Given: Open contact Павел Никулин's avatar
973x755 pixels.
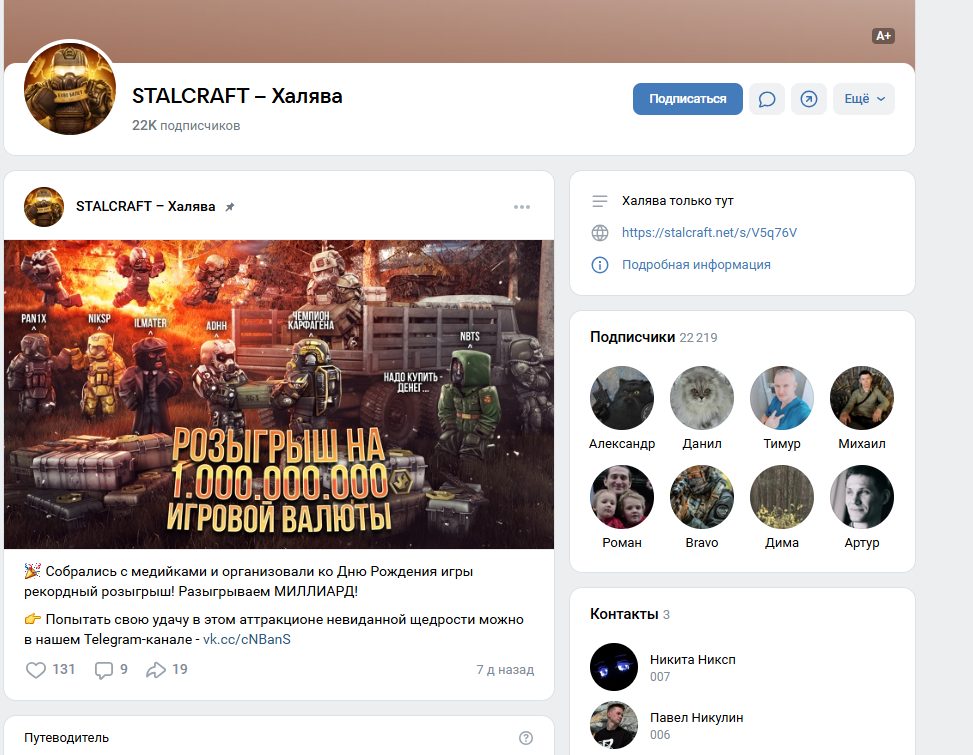Looking at the screenshot, I should [x=614, y=725].
